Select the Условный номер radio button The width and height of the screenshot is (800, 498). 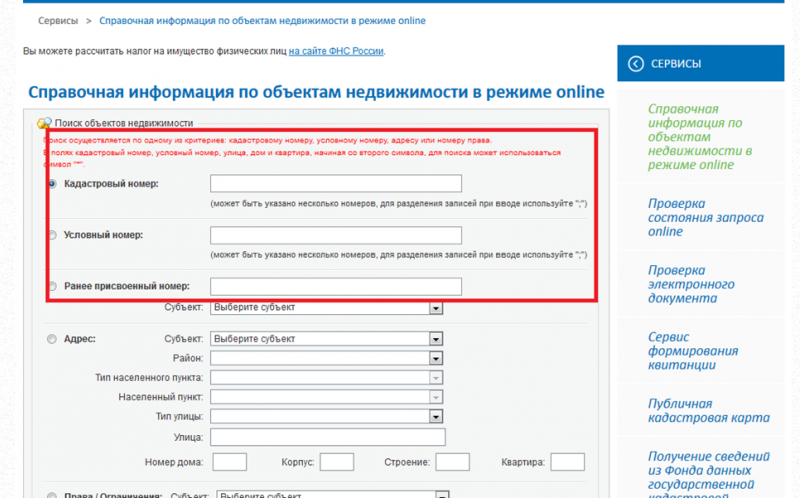(x=52, y=235)
